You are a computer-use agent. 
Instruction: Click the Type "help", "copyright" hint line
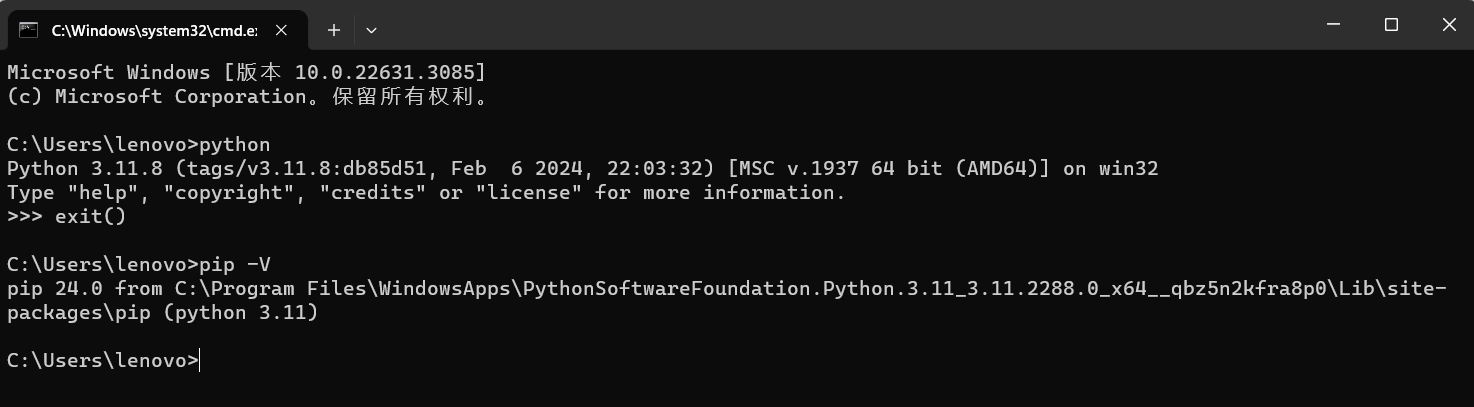click(x=425, y=193)
